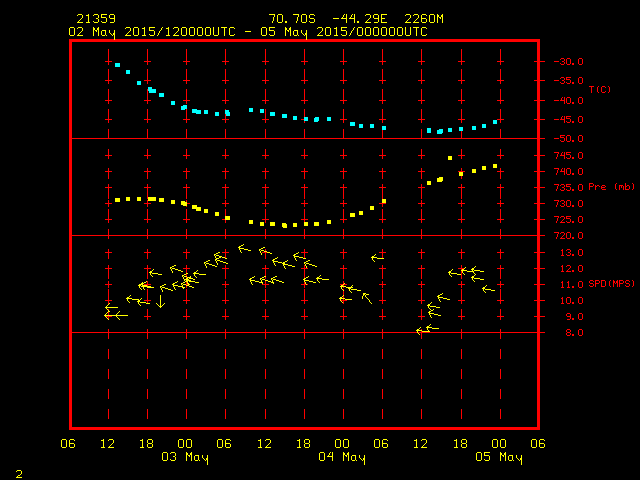Image resolution: width=640 pixels, height=480 pixels.
Task: Click the station ID 21359
Action: (96, 19)
